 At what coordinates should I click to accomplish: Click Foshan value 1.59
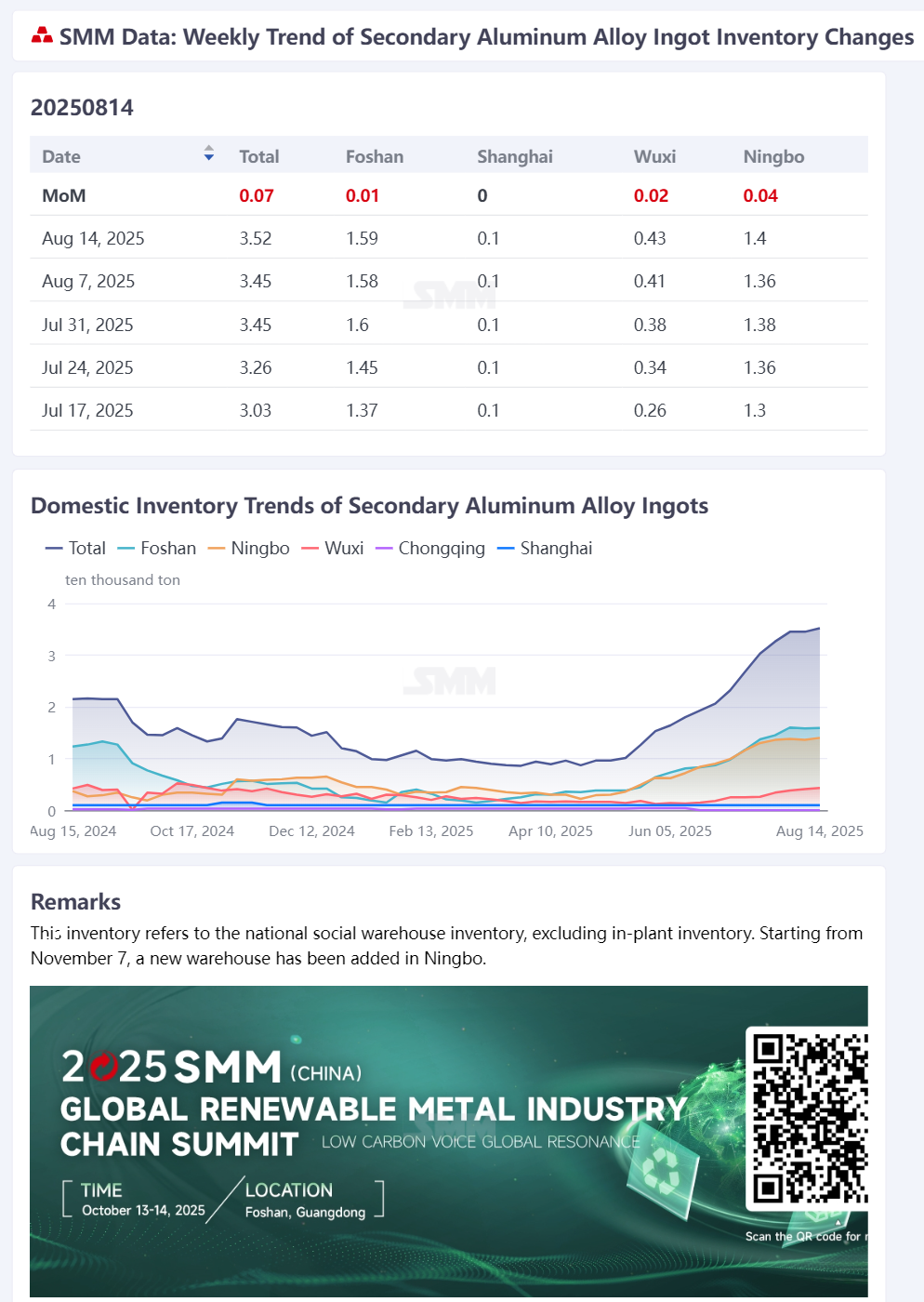pyautogui.click(x=362, y=238)
